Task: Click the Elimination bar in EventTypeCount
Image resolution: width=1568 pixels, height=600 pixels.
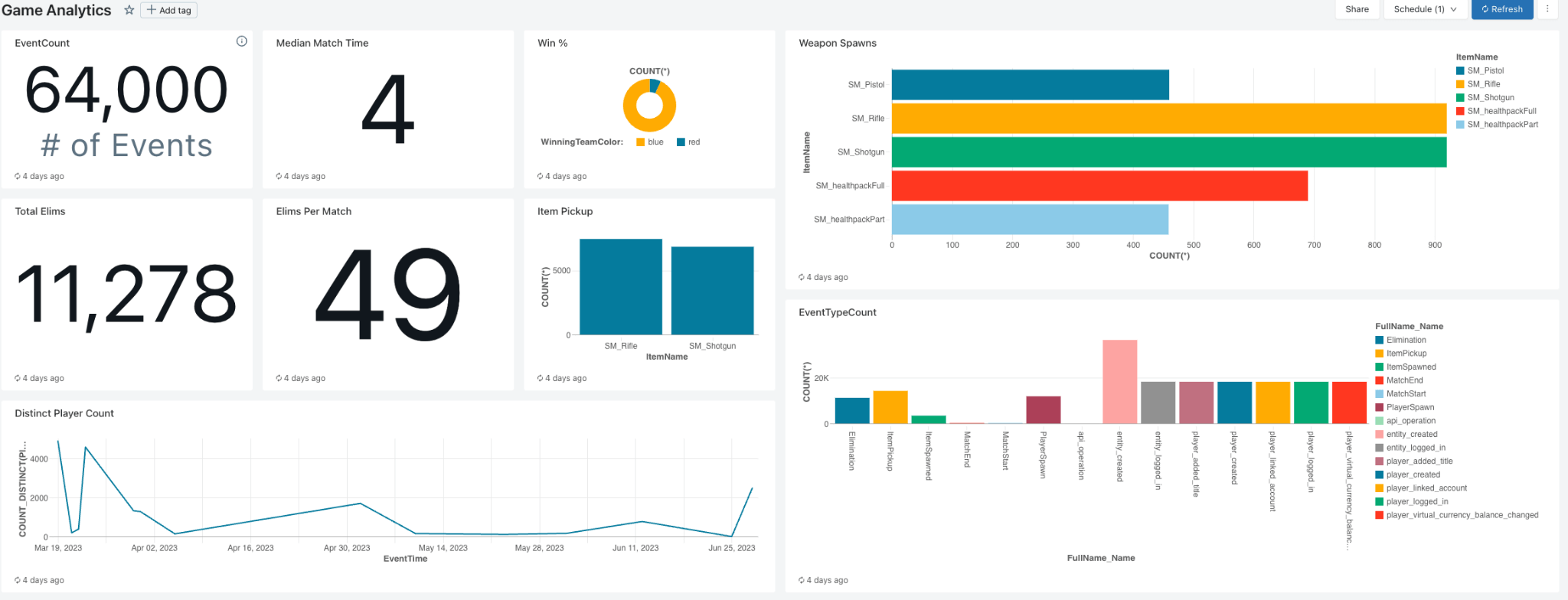Action: (852, 411)
